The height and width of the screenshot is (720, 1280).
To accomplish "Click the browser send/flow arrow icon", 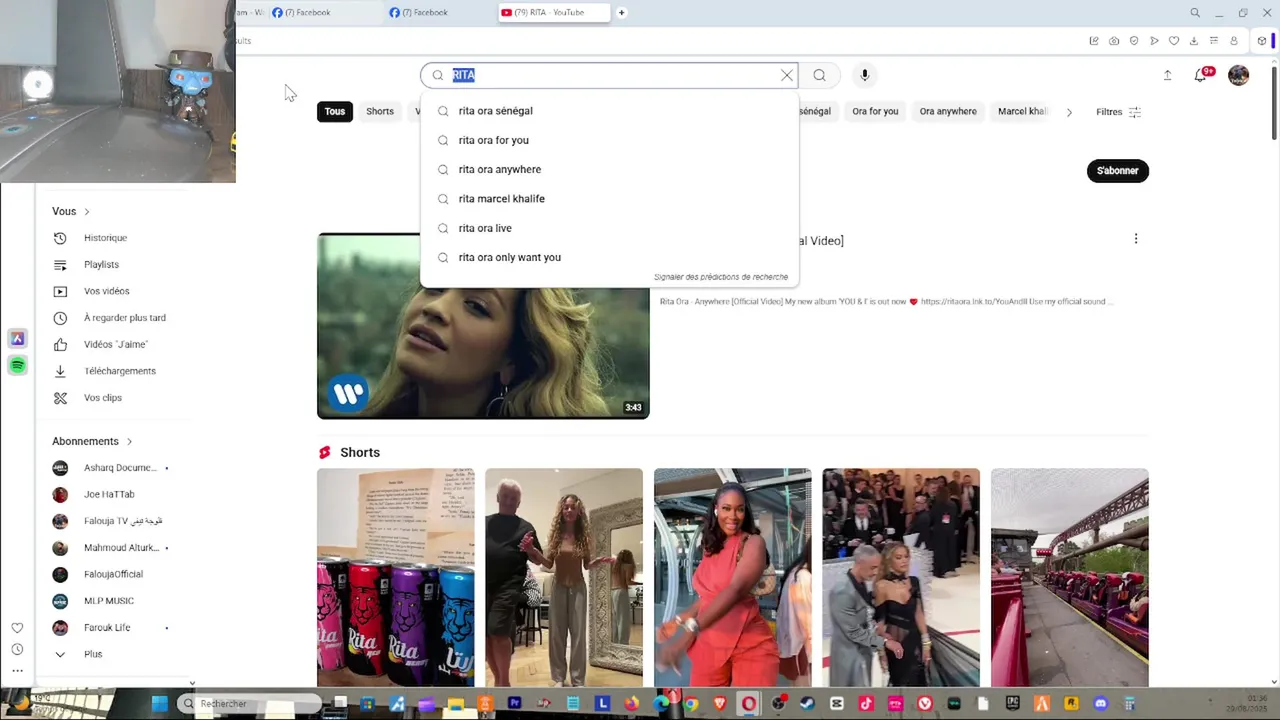I will point(1154,41).
